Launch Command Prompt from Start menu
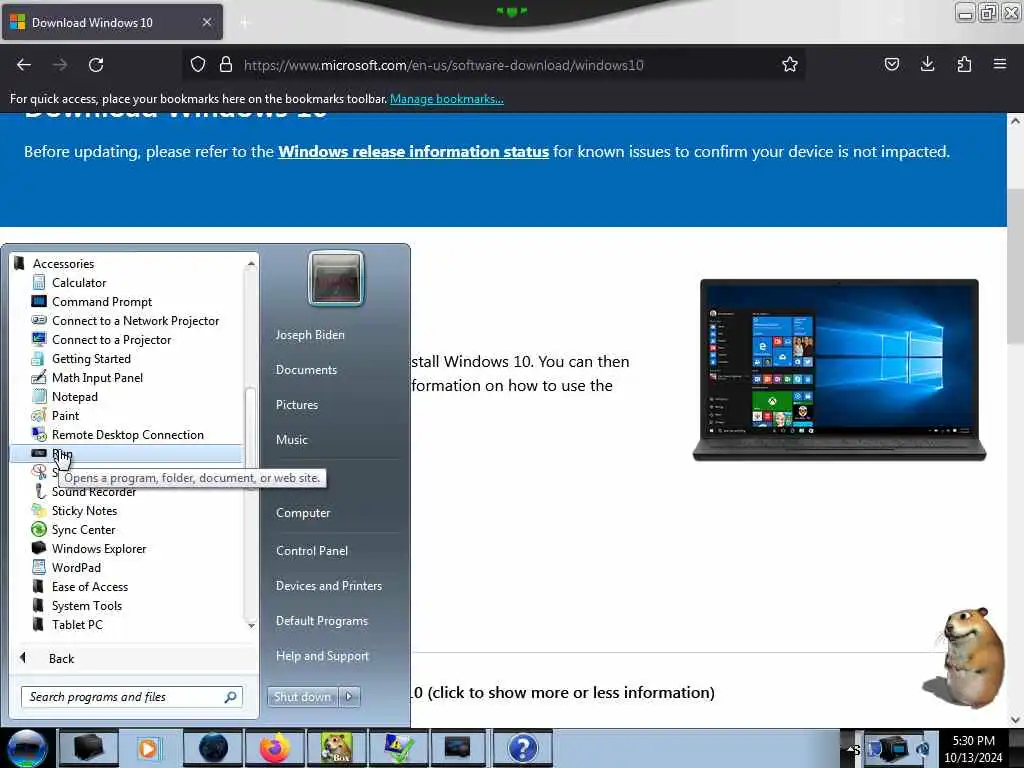1024x768 pixels. pyautogui.click(x=101, y=302)
